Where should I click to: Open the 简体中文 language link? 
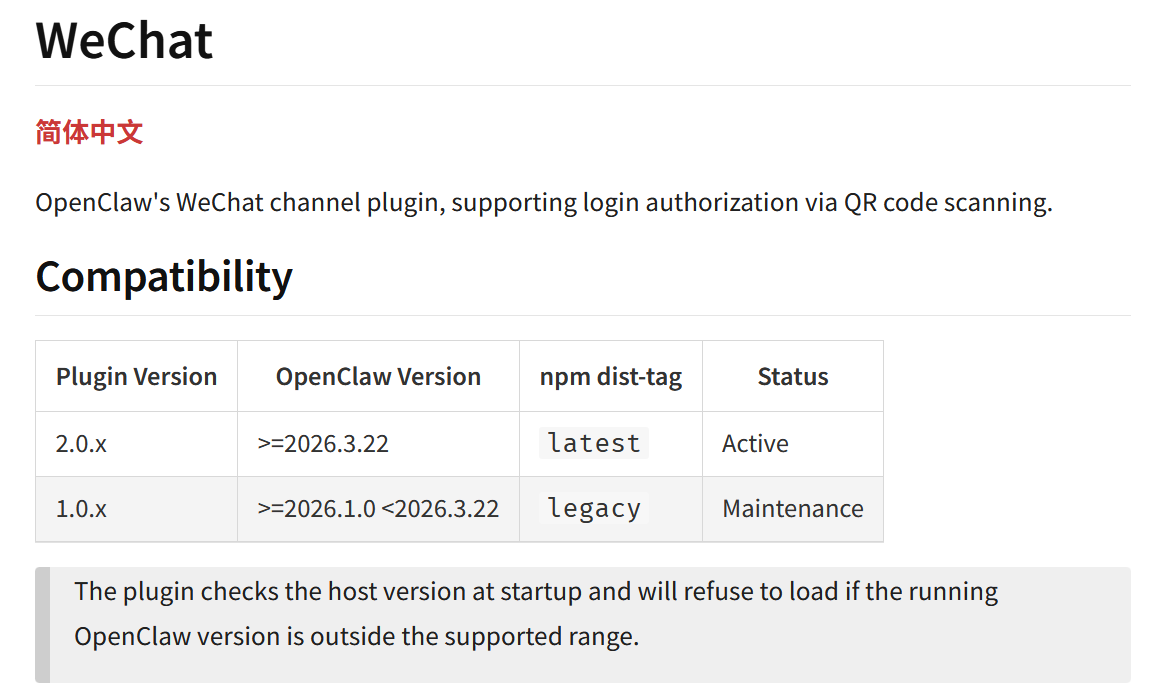89,132
